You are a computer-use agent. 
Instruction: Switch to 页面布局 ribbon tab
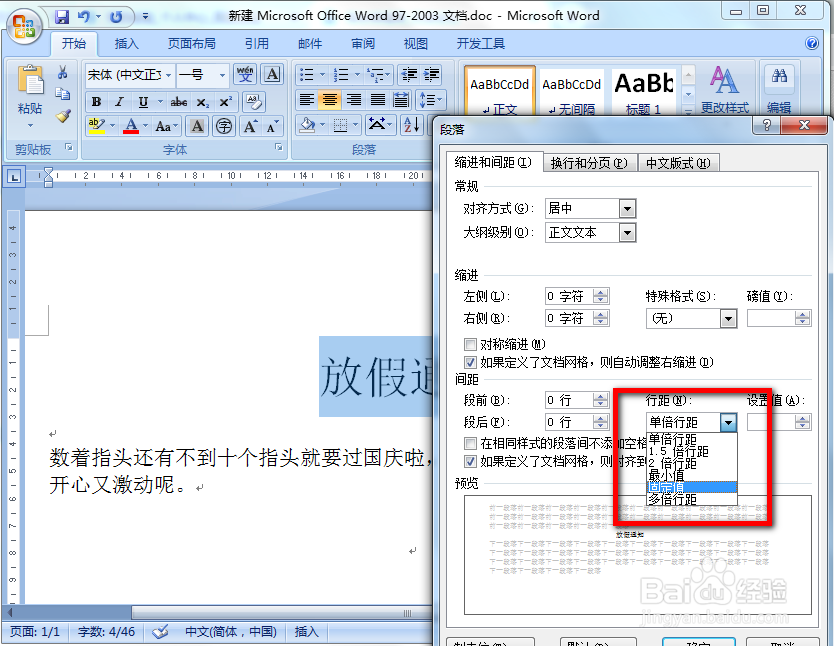pyautogui.click(x=191, y=44)
